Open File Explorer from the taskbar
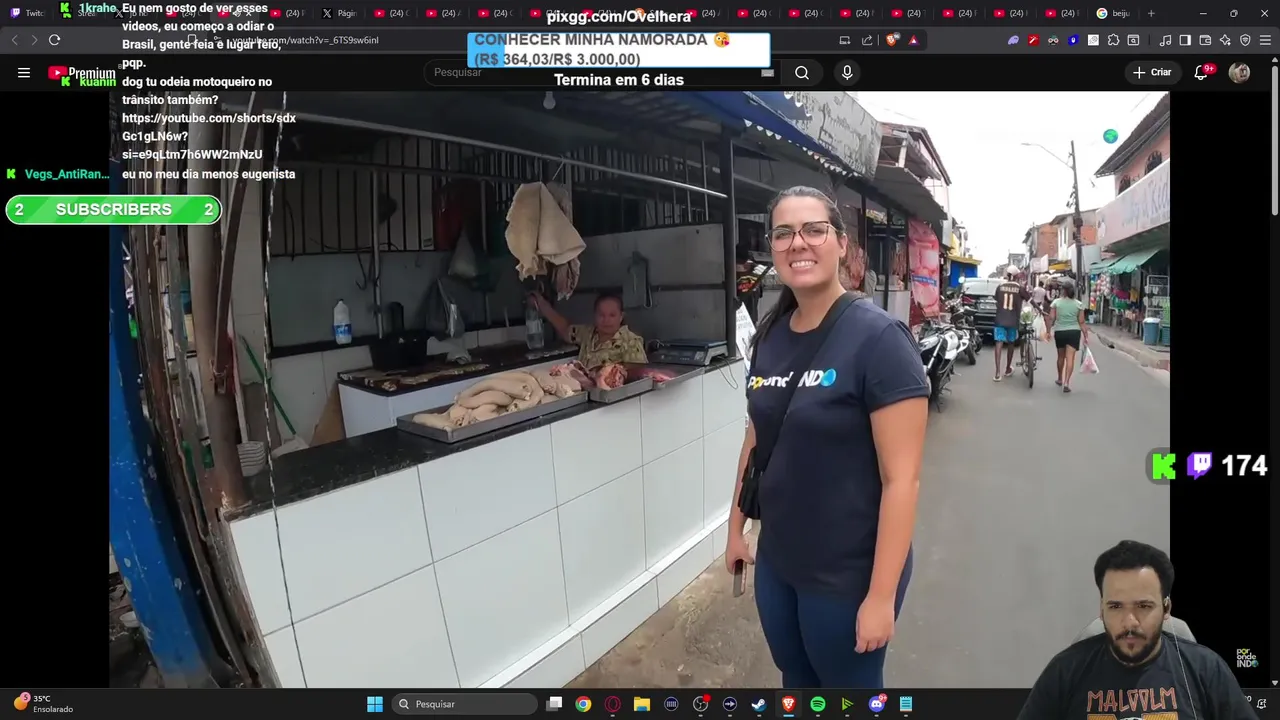Screen dimensions: 1280x720 [x=642, y=704]
